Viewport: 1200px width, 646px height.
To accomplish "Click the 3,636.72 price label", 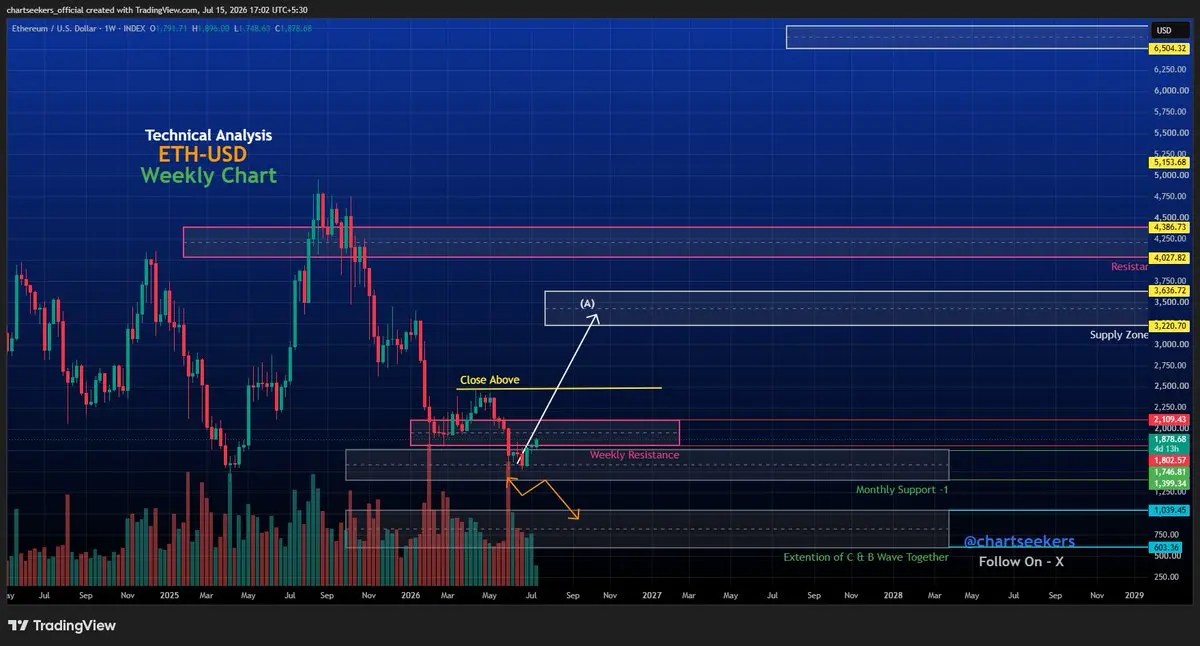I will tap(1168, 291).
